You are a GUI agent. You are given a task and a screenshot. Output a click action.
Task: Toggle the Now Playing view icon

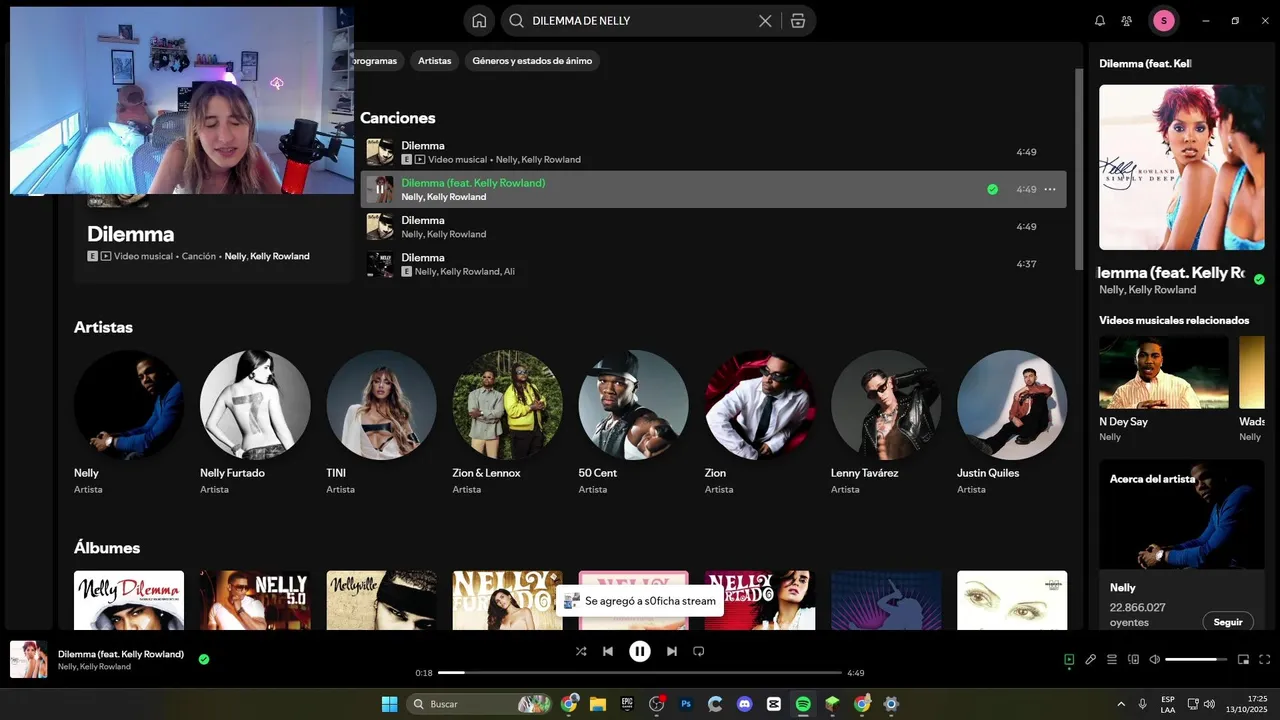1069,660
